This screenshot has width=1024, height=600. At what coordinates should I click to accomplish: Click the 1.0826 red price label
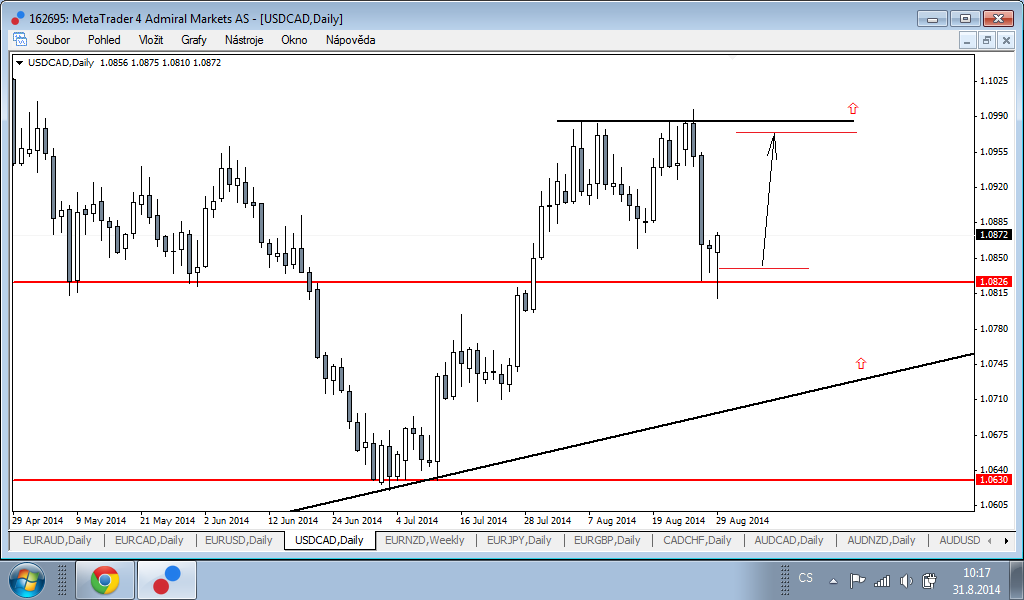pos(993,281)
